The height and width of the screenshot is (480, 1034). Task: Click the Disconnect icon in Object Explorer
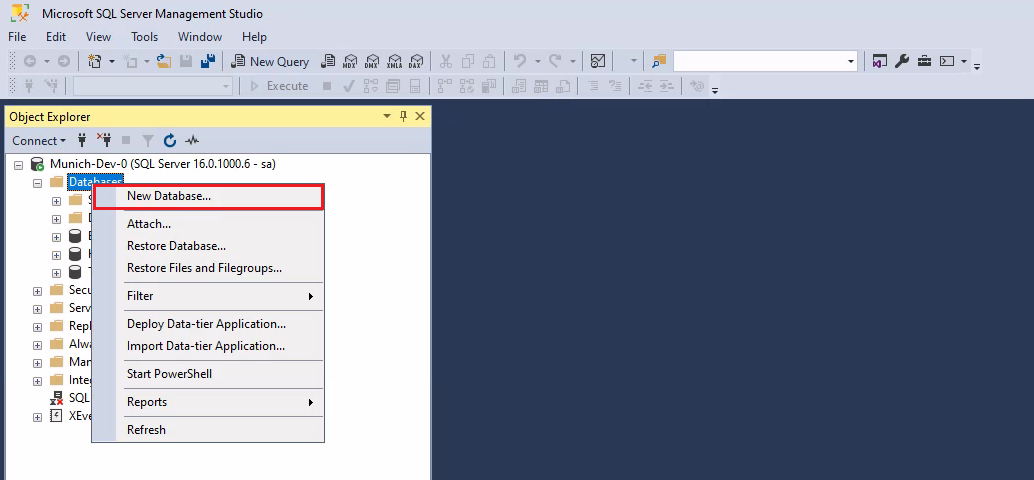[104, 140]
